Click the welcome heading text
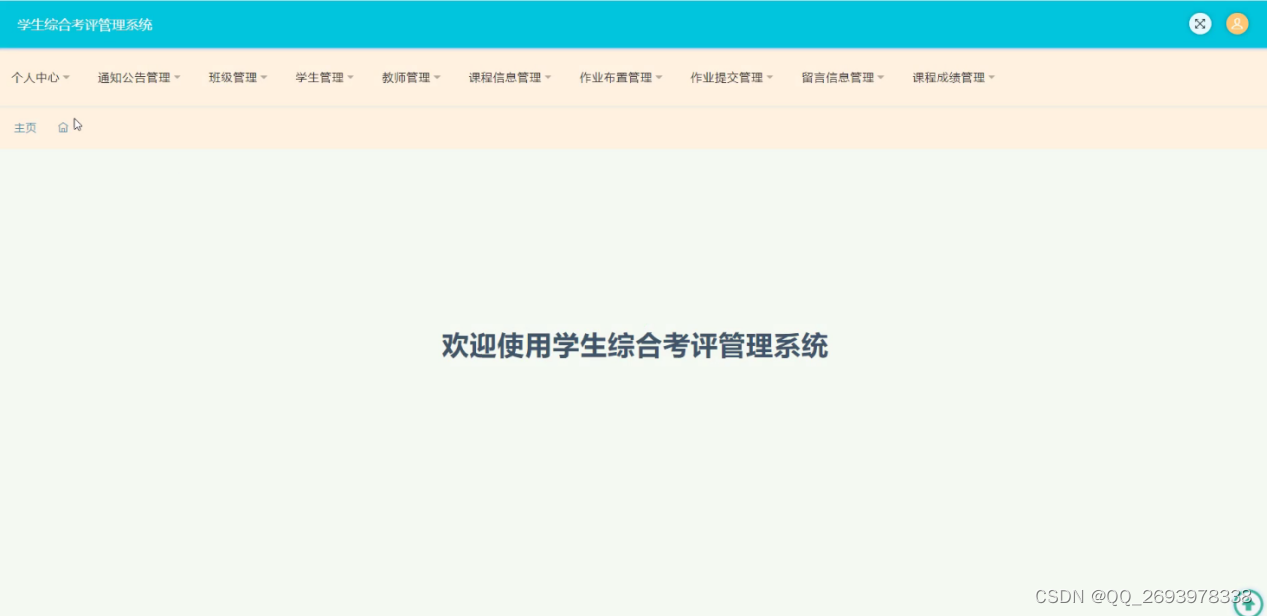1267x616 pixels. (x=633, y=344)
